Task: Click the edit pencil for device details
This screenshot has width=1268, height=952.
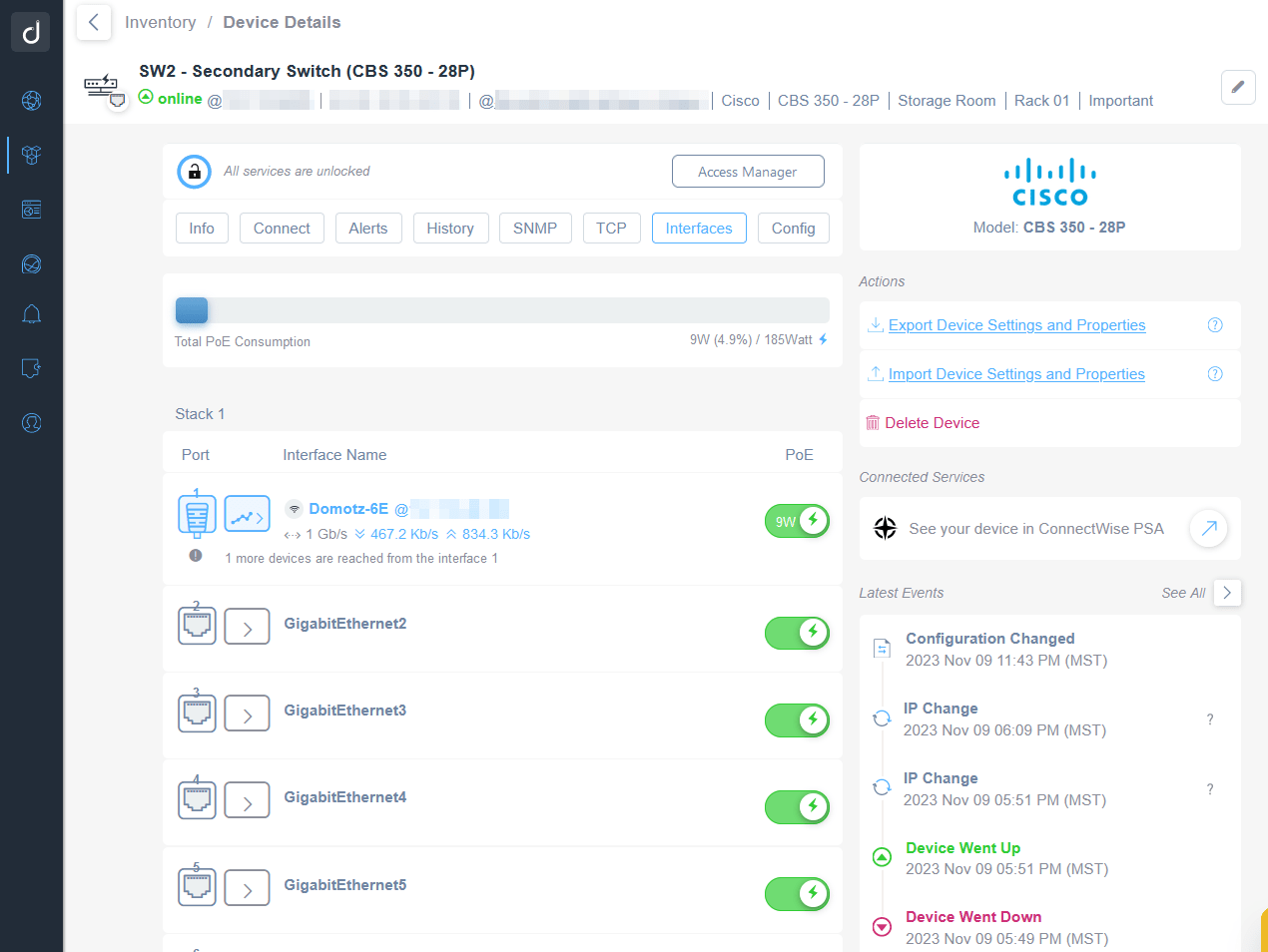Action: click(1238, 87)
